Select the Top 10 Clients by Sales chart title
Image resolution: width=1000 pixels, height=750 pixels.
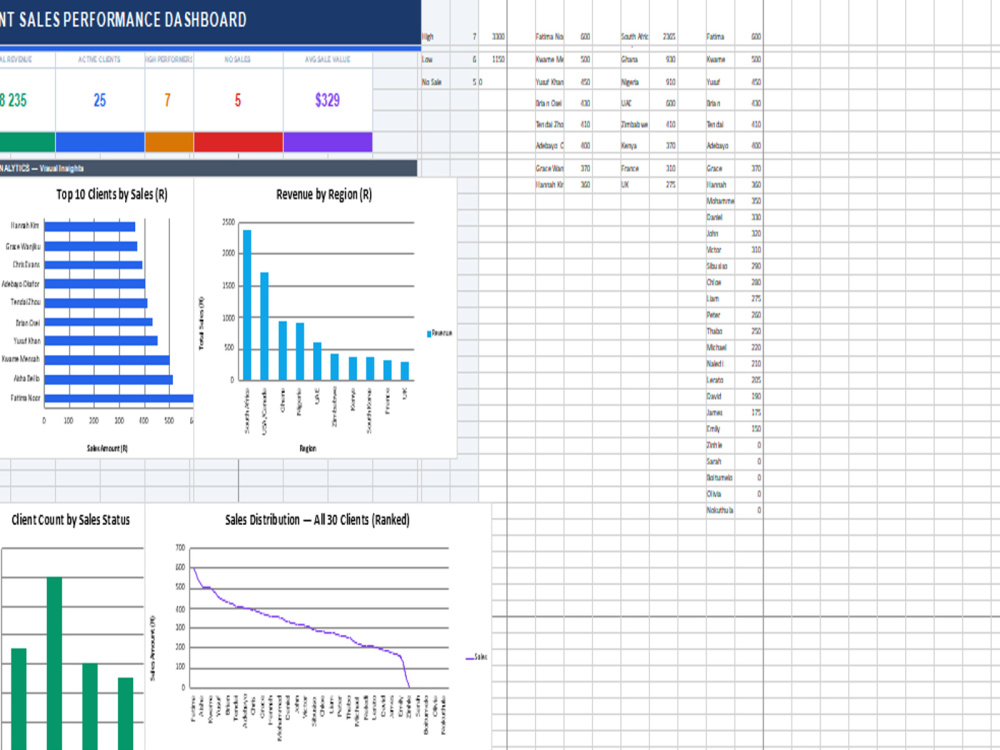[x=112, y=195]
